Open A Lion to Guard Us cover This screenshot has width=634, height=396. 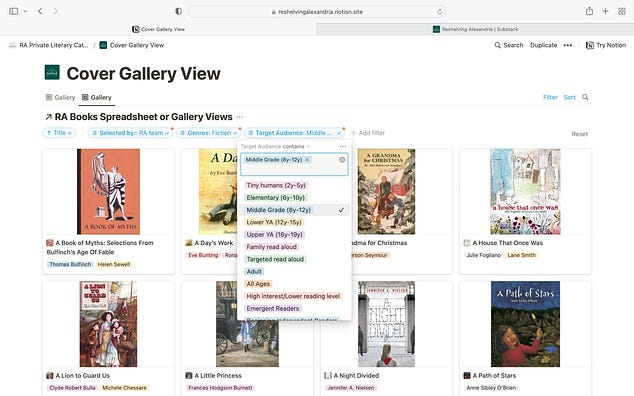coord(108,324)
